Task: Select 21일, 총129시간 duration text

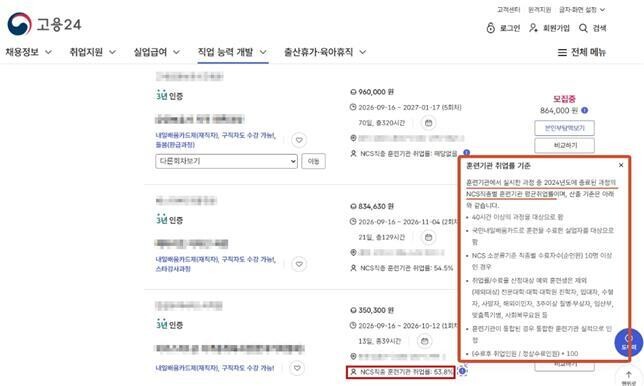Action: pyautogui.click(x=381, y=237)
